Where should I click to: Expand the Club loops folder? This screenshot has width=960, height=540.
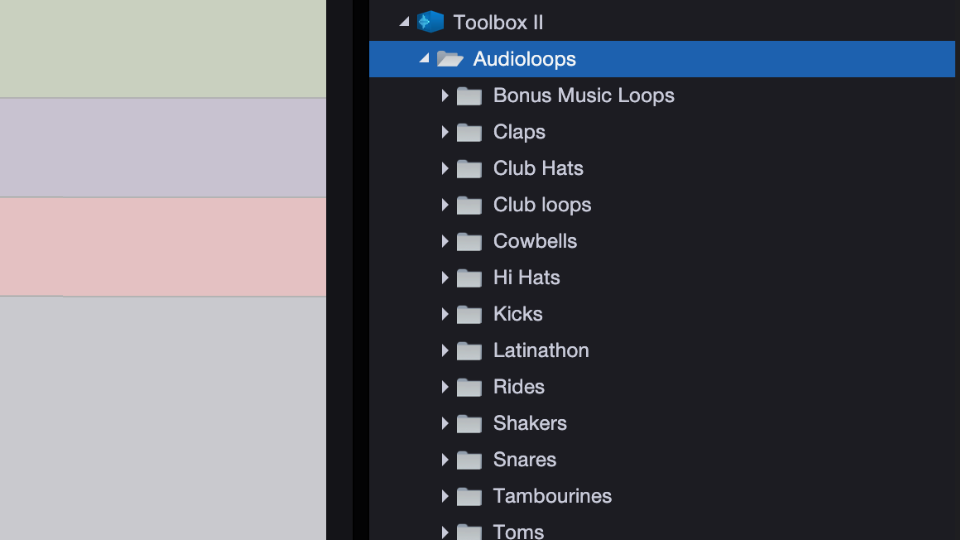[x=445, y=205]
